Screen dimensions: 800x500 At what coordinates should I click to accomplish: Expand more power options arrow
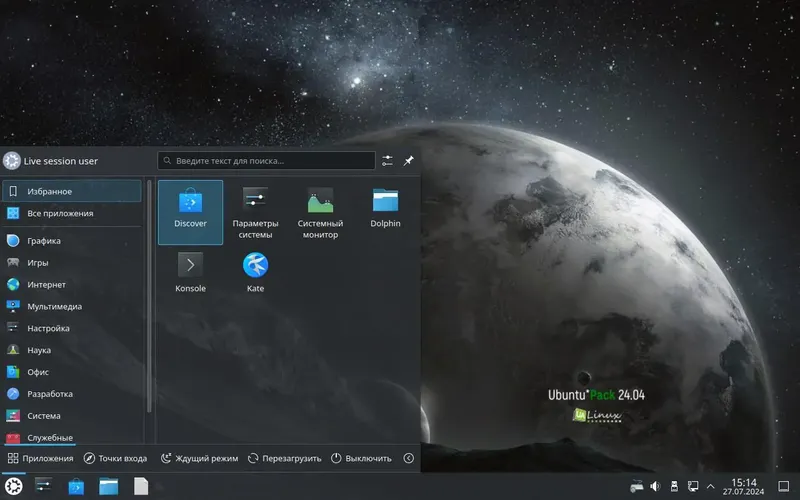coord(409,458)
